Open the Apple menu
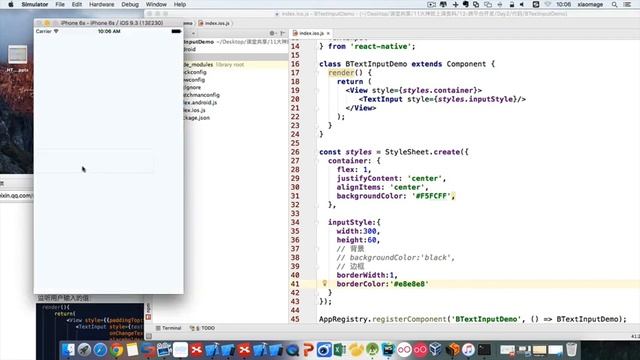Viewport: 640px width, 360px height. [x=11, y=4]
